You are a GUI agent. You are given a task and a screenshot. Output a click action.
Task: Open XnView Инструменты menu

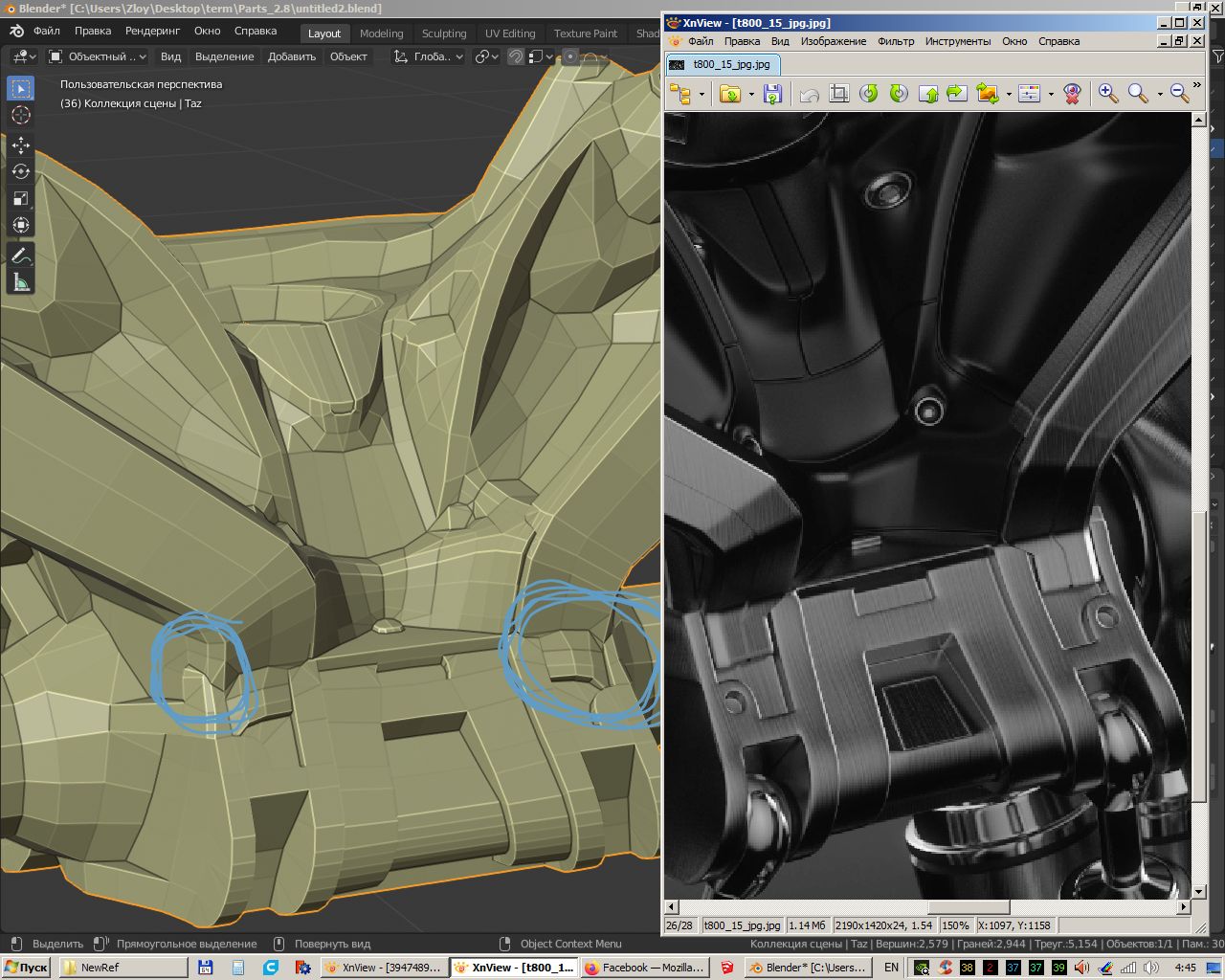tap(958, 41)
